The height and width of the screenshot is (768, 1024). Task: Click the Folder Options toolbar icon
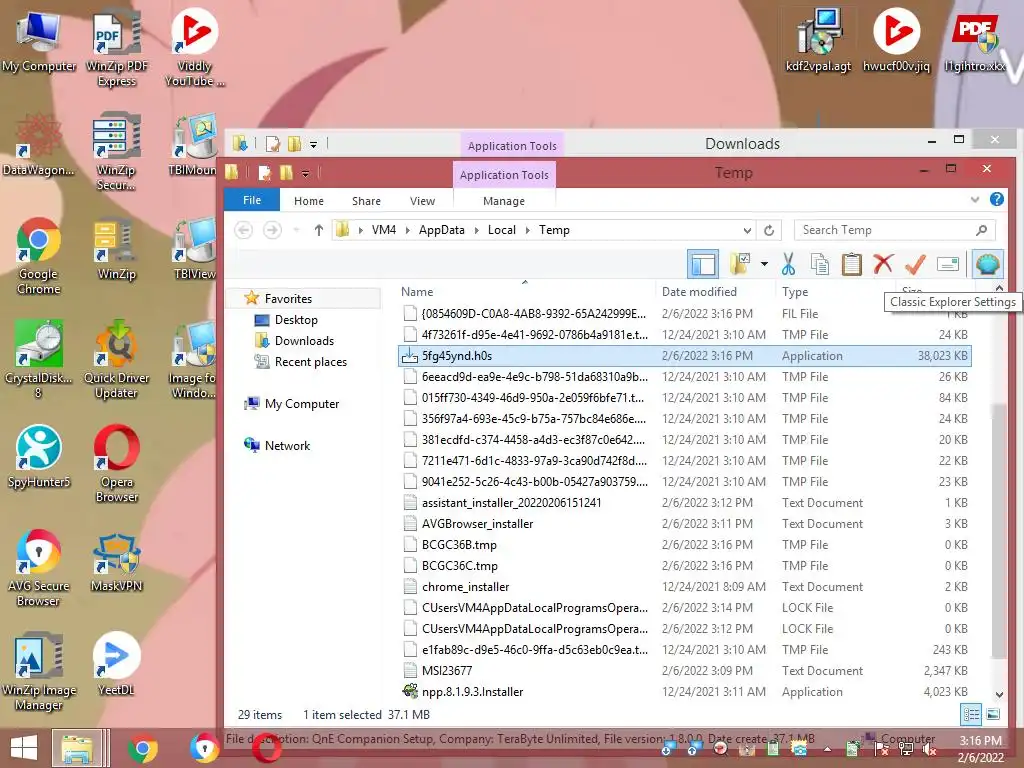point(740,264)
